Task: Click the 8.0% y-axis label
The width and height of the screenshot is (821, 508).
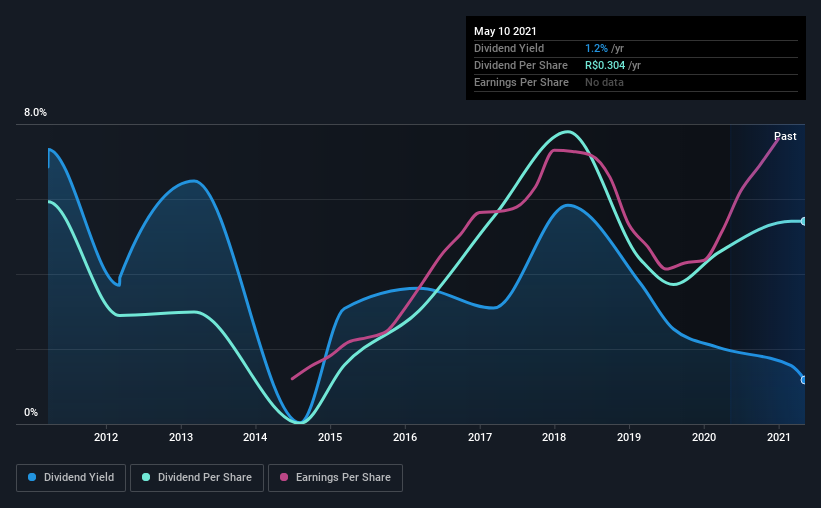Action: (x=35, y=113)
